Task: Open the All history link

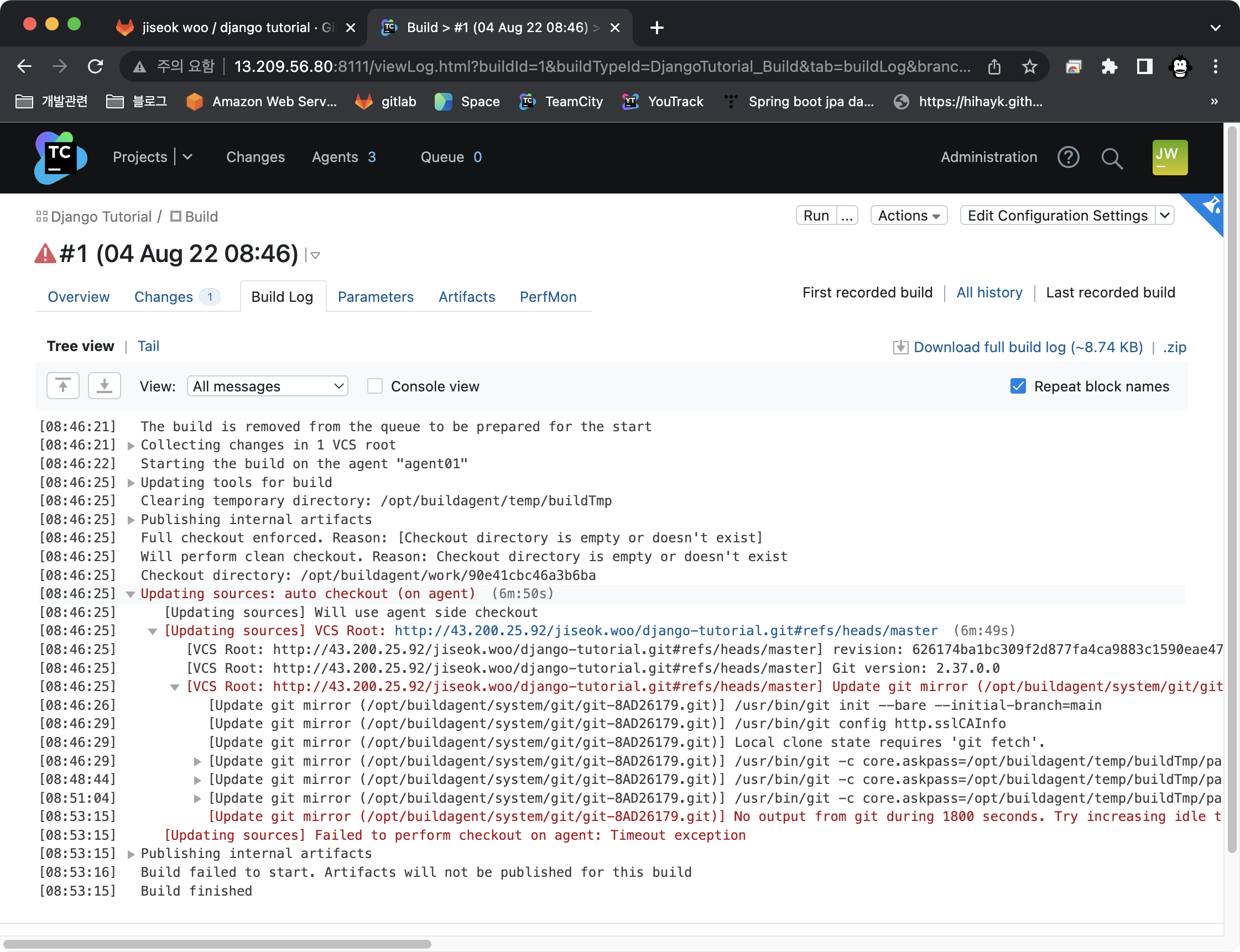Action: 989,293
